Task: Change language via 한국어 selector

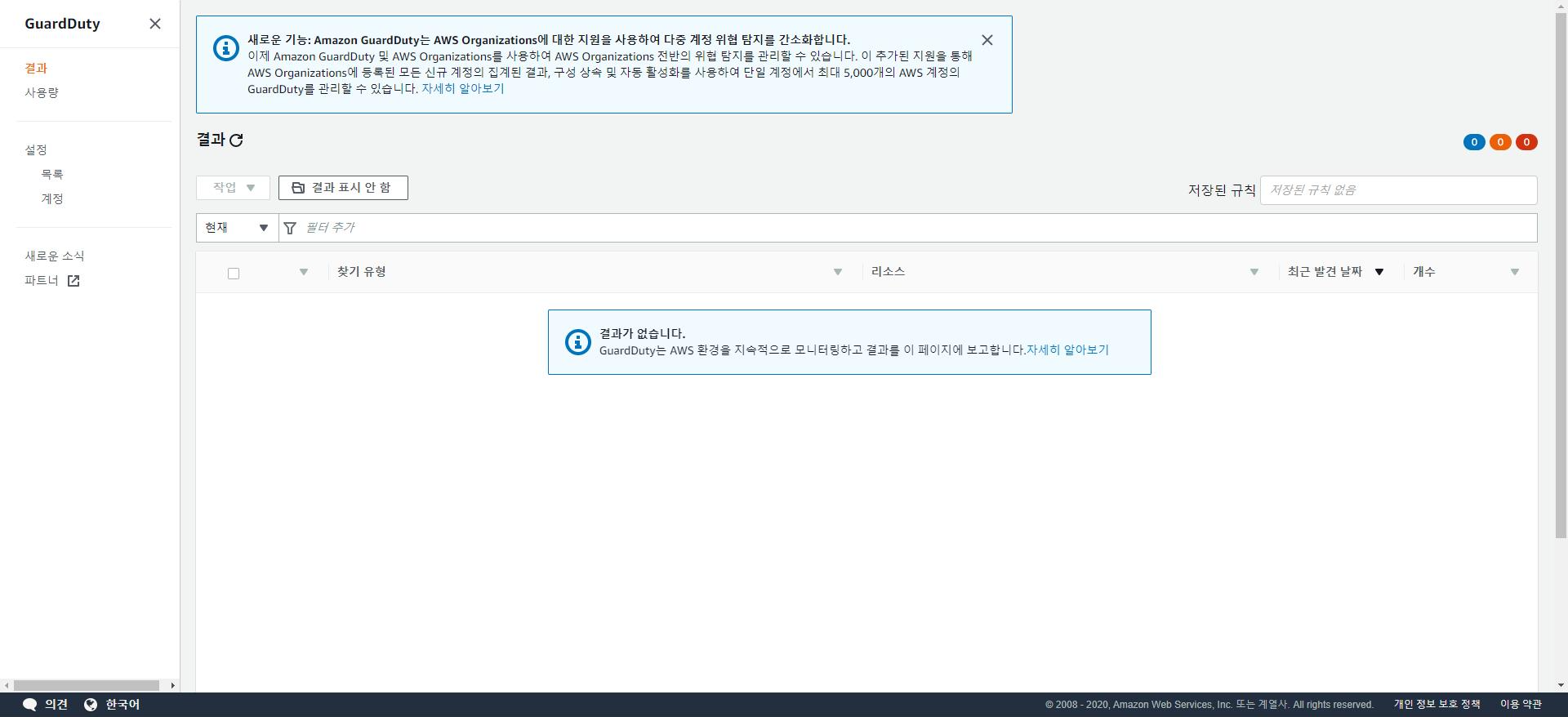Action: (122, 705)
